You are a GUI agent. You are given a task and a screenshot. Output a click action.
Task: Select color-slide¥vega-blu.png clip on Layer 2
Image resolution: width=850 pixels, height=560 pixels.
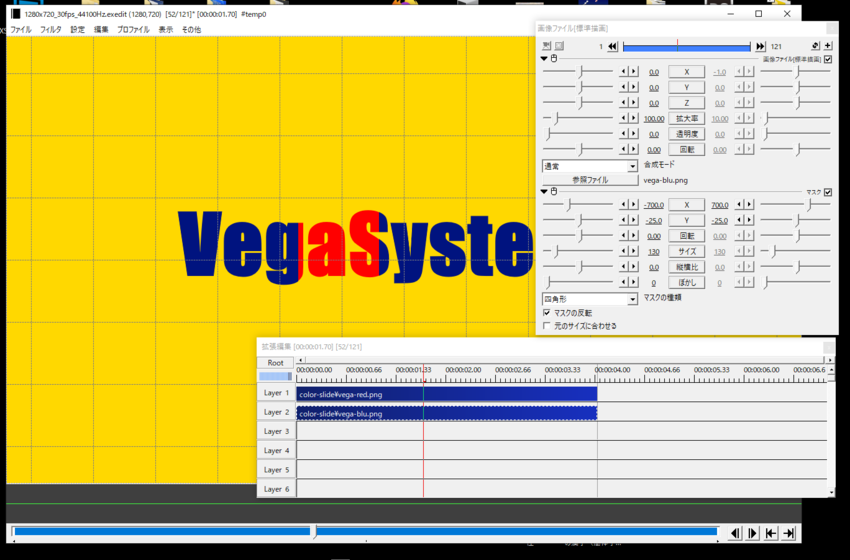447,414
